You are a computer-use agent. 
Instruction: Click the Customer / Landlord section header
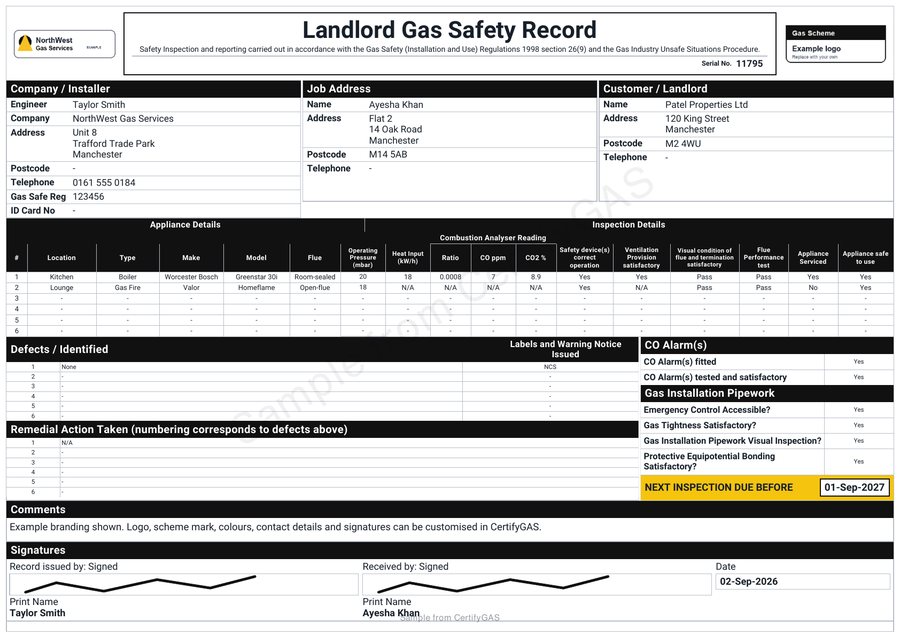coord(746,88)
